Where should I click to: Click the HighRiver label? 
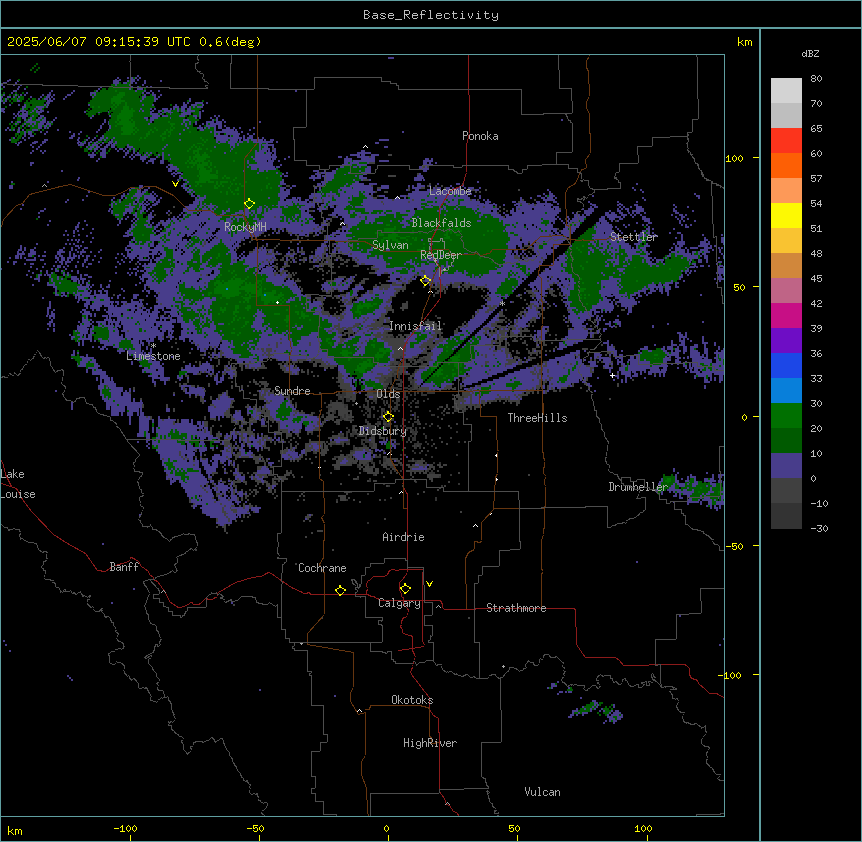coord(430,743)
